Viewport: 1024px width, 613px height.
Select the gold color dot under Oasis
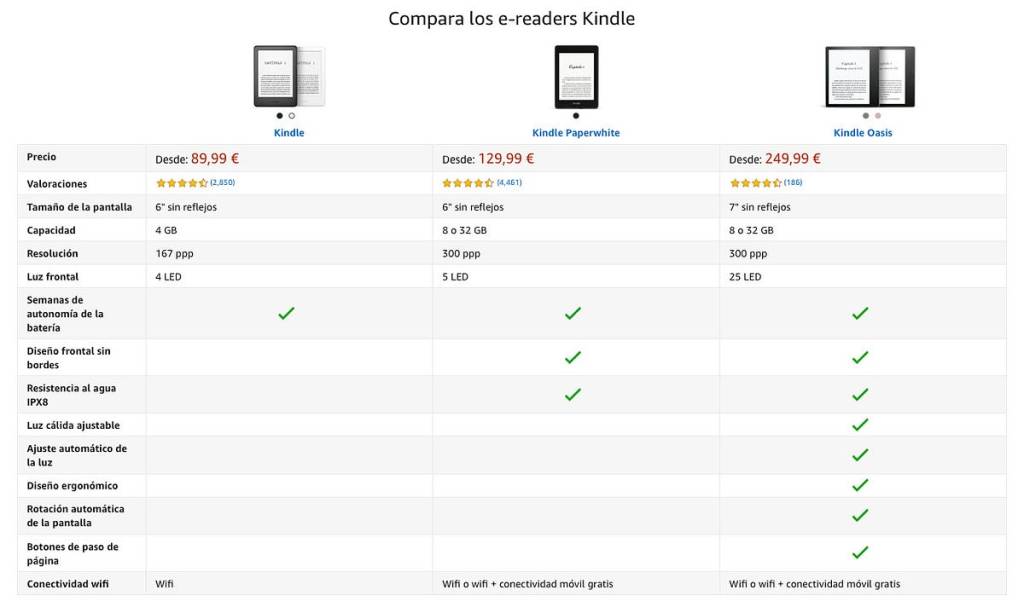click(x=878, y=116)
